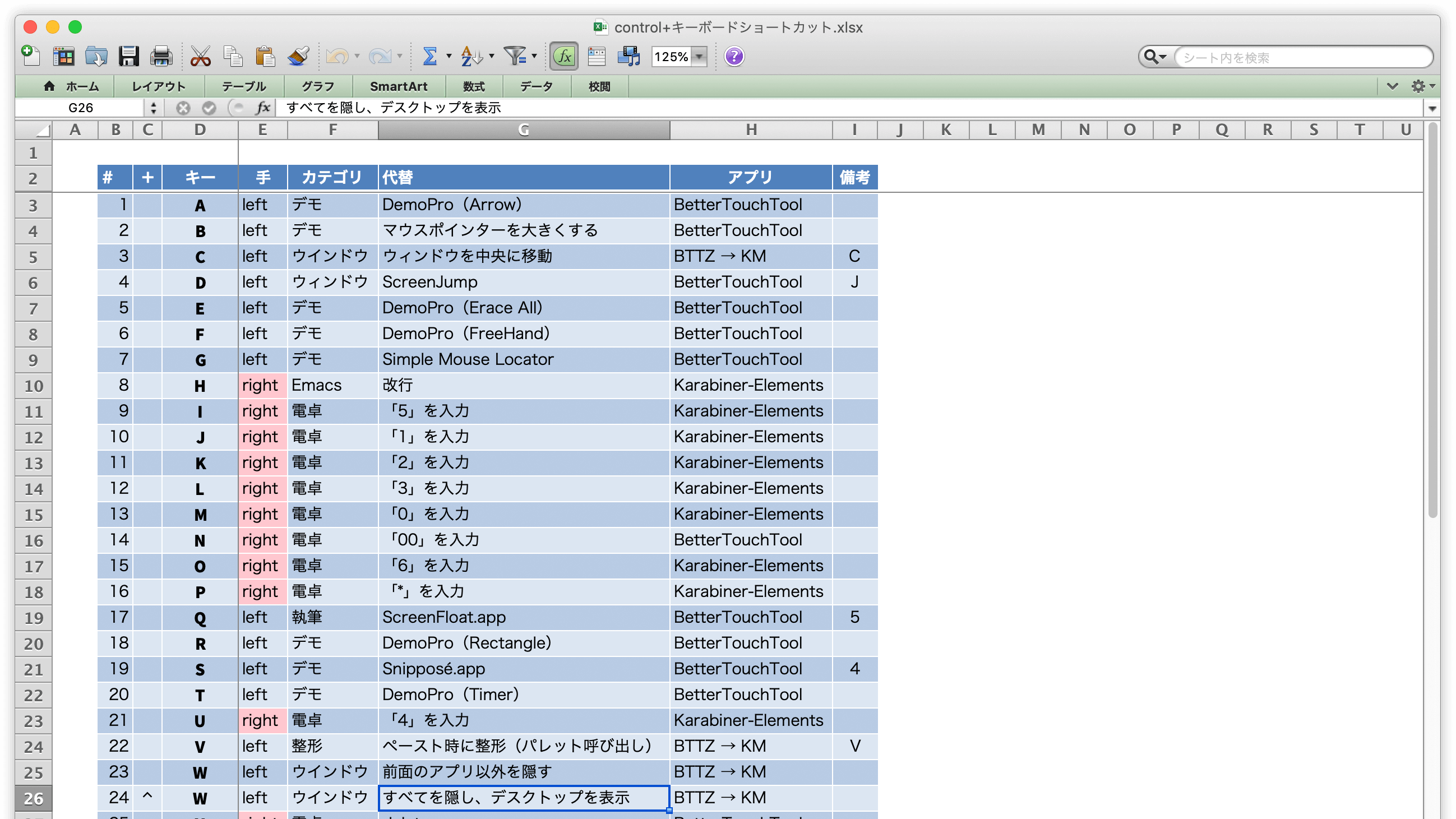Viewport: 1456px width, 819px height.
Task: Open filter options dropdown arrow
Action: pyautogui.click(x=534, y=56)
